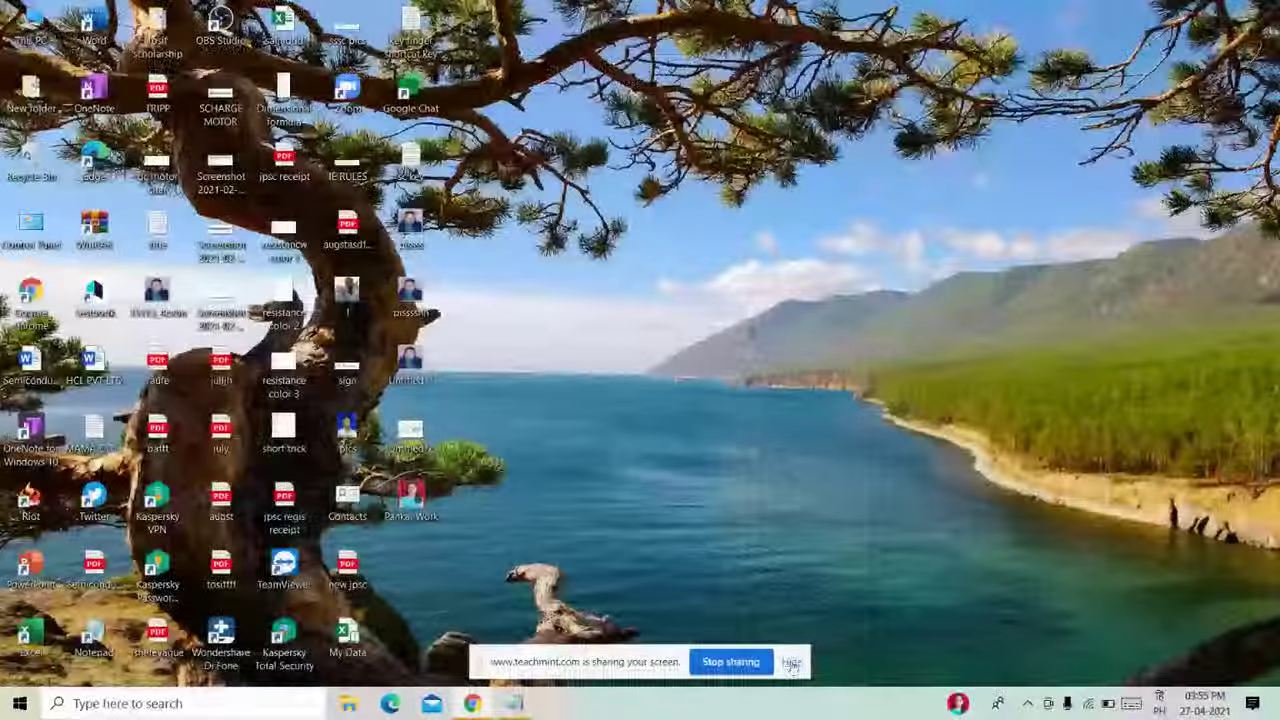Select the july PDF file
Screen dimensions: 1280x720
point(221,435)
